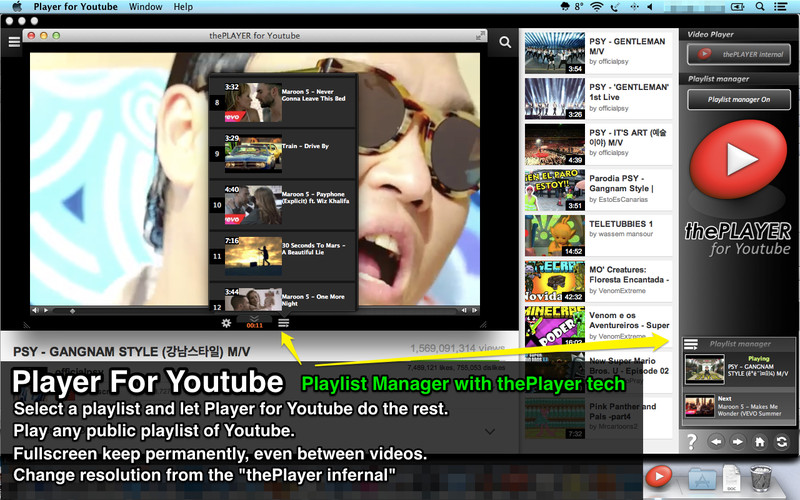
Task: Select Maroon 5 Payphone playlist item
Action: coord(282,204)
